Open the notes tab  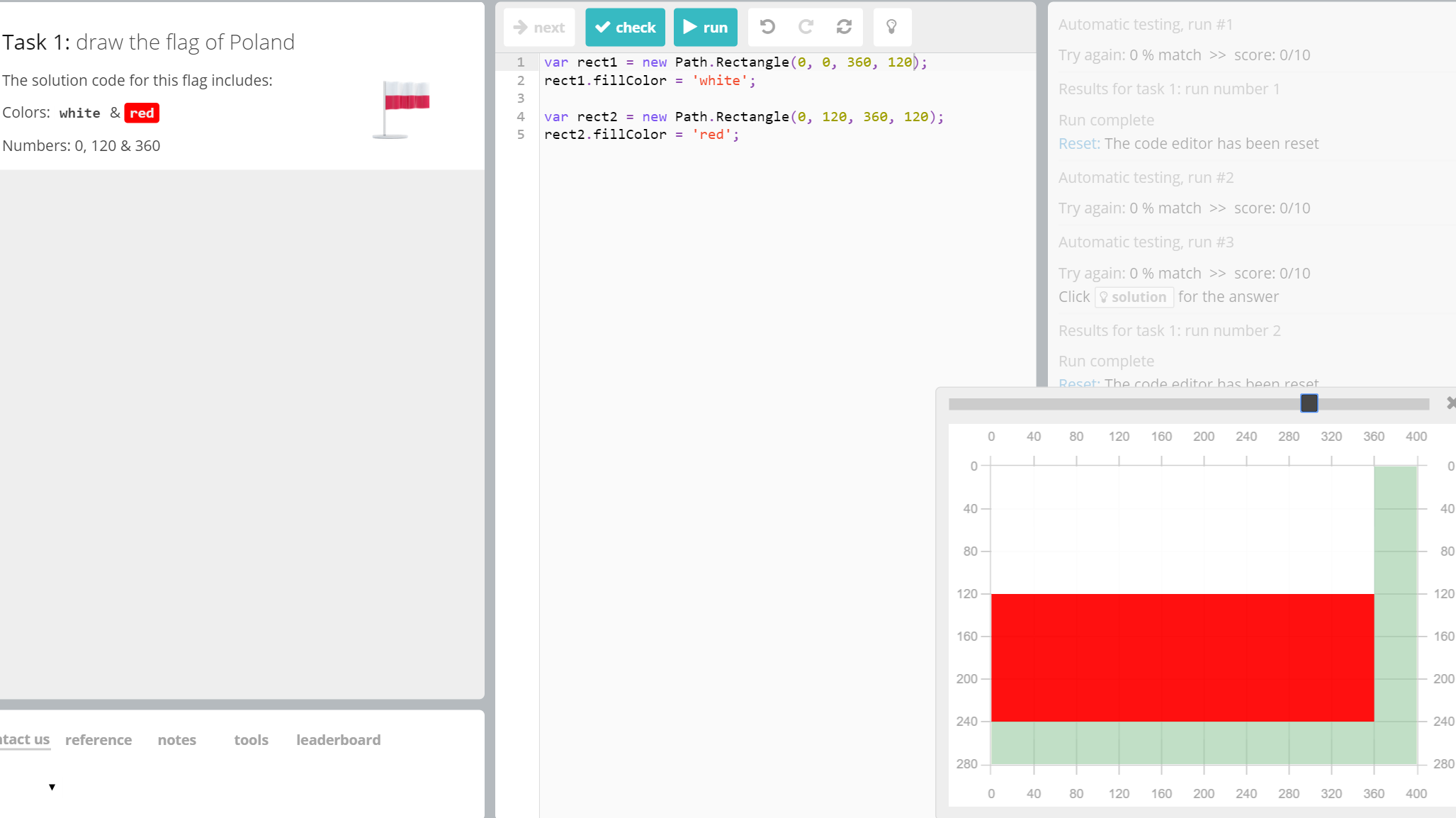pos(176,739)
